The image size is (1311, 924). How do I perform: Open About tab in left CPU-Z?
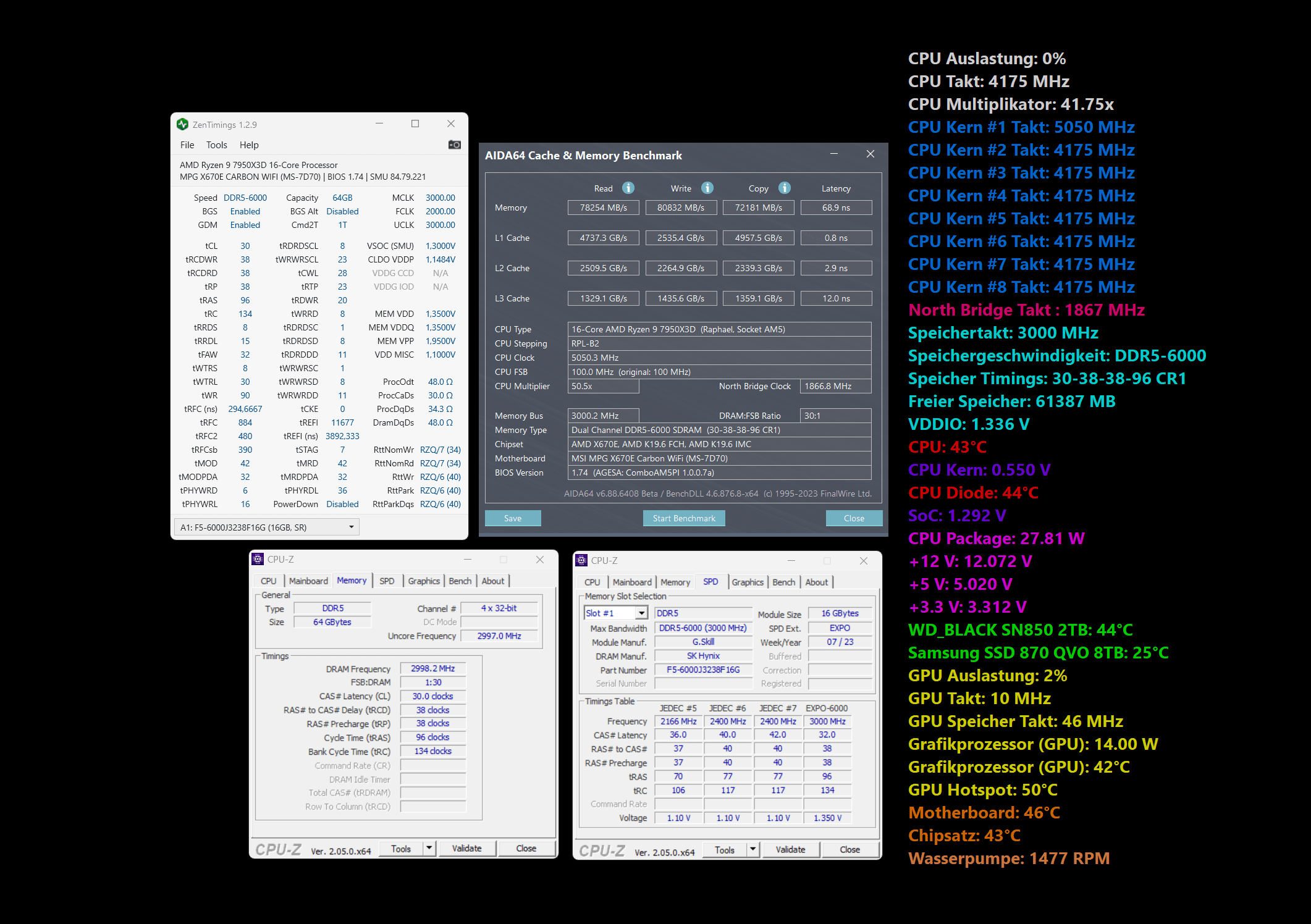[x=493, y=581]
